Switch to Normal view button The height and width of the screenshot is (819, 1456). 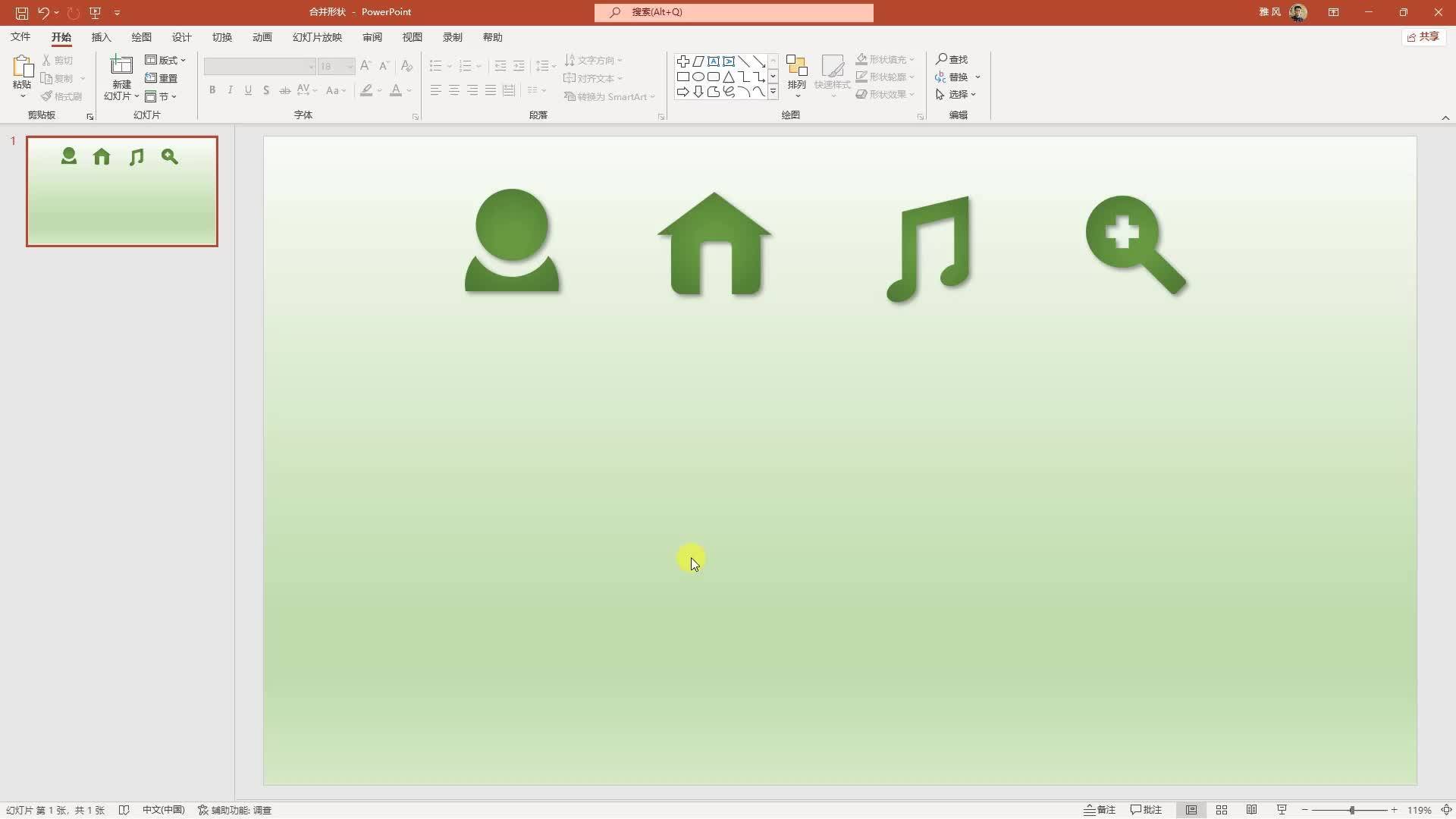click(x=1191, y=810)
